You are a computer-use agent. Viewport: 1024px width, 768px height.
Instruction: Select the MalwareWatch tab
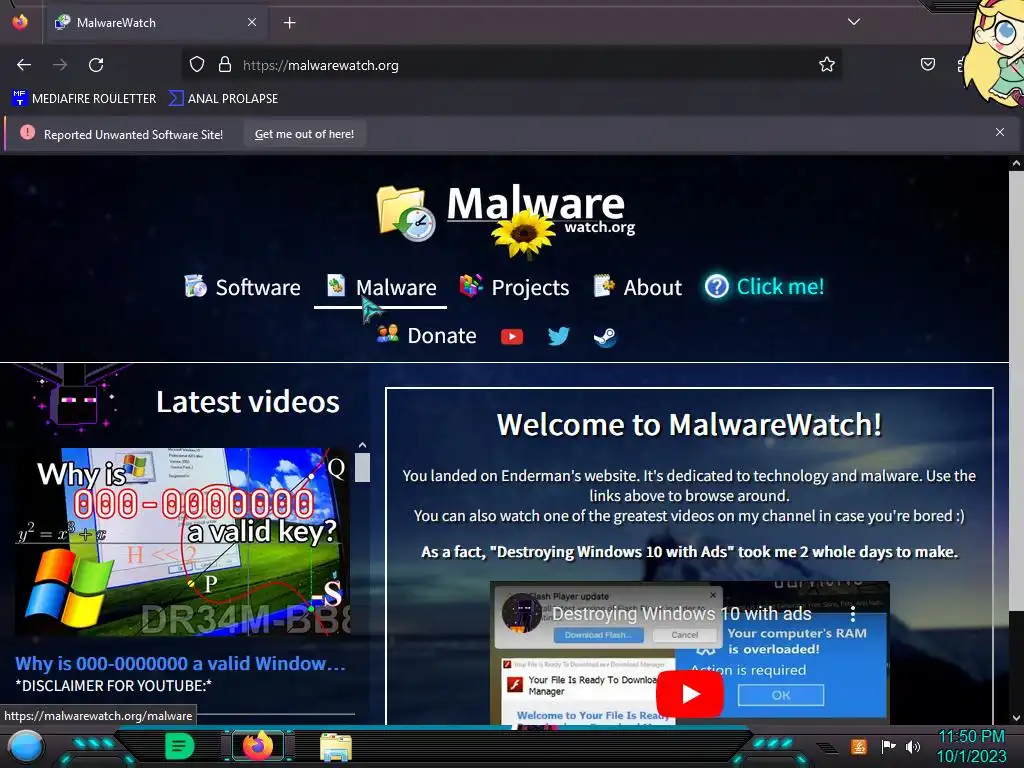pos(155,23)
